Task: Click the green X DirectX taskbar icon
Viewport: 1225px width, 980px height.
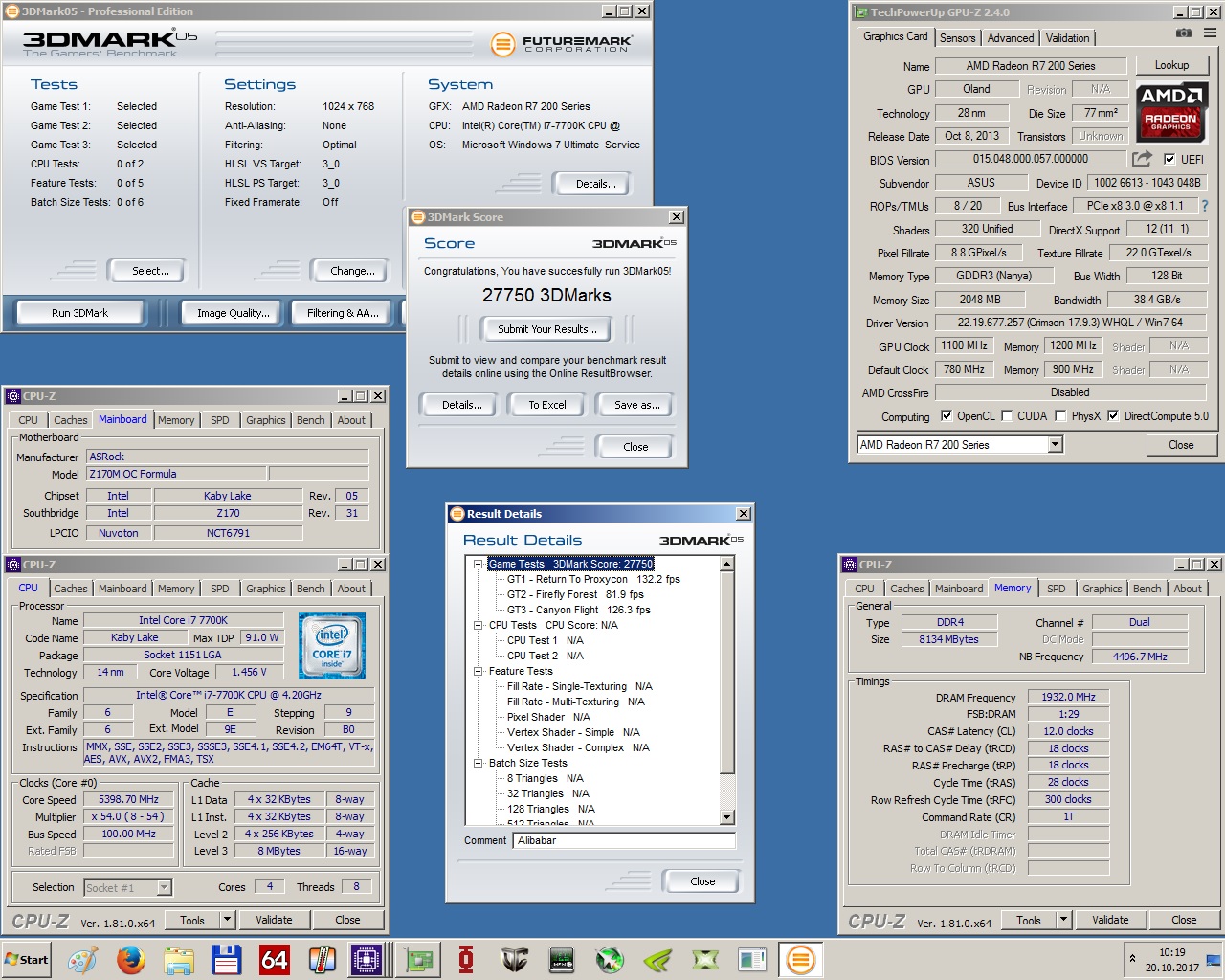Action: pyautogui.click(x=705, y=960)
